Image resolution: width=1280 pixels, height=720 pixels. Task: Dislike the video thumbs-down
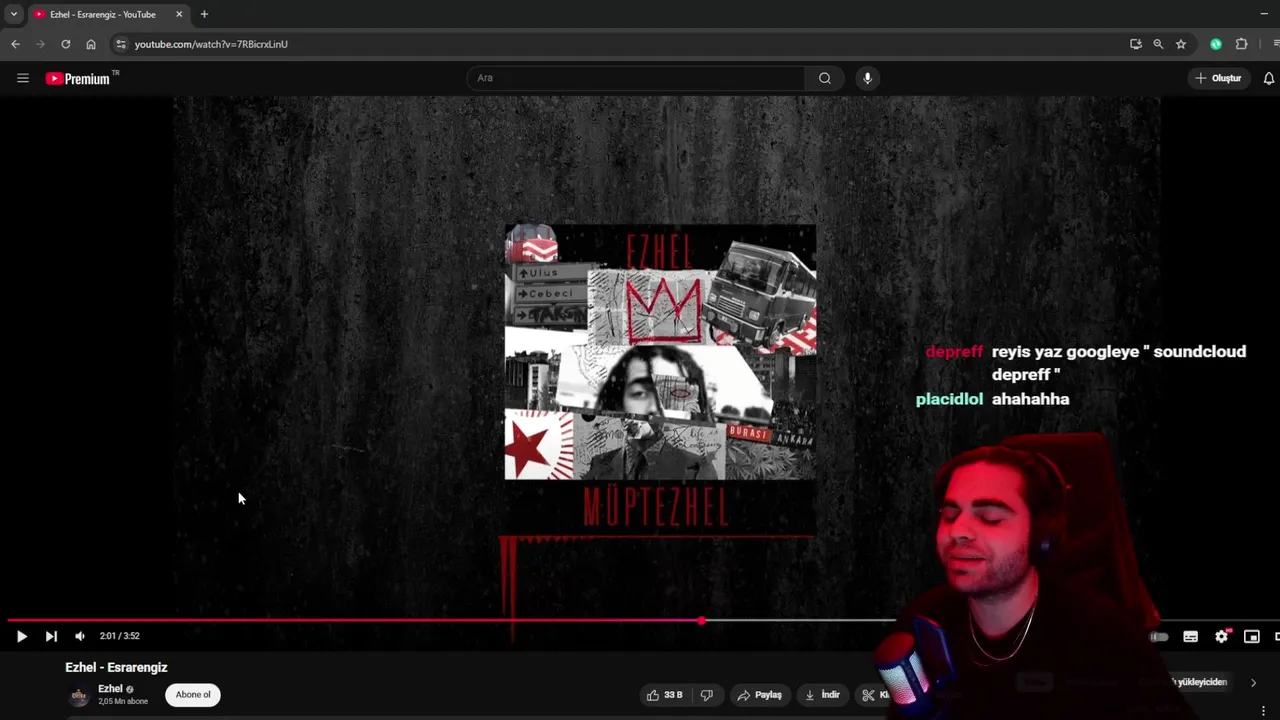(707, 695)
